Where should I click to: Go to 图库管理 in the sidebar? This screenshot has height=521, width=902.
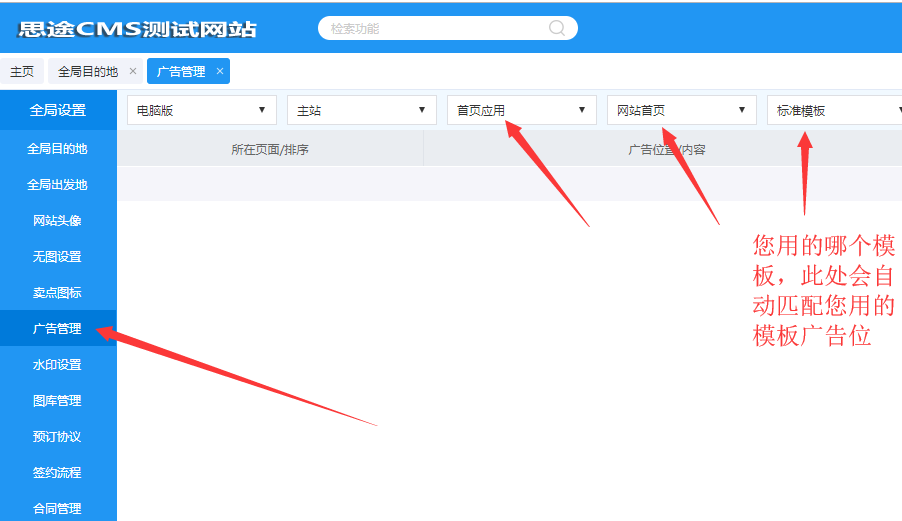57,401
